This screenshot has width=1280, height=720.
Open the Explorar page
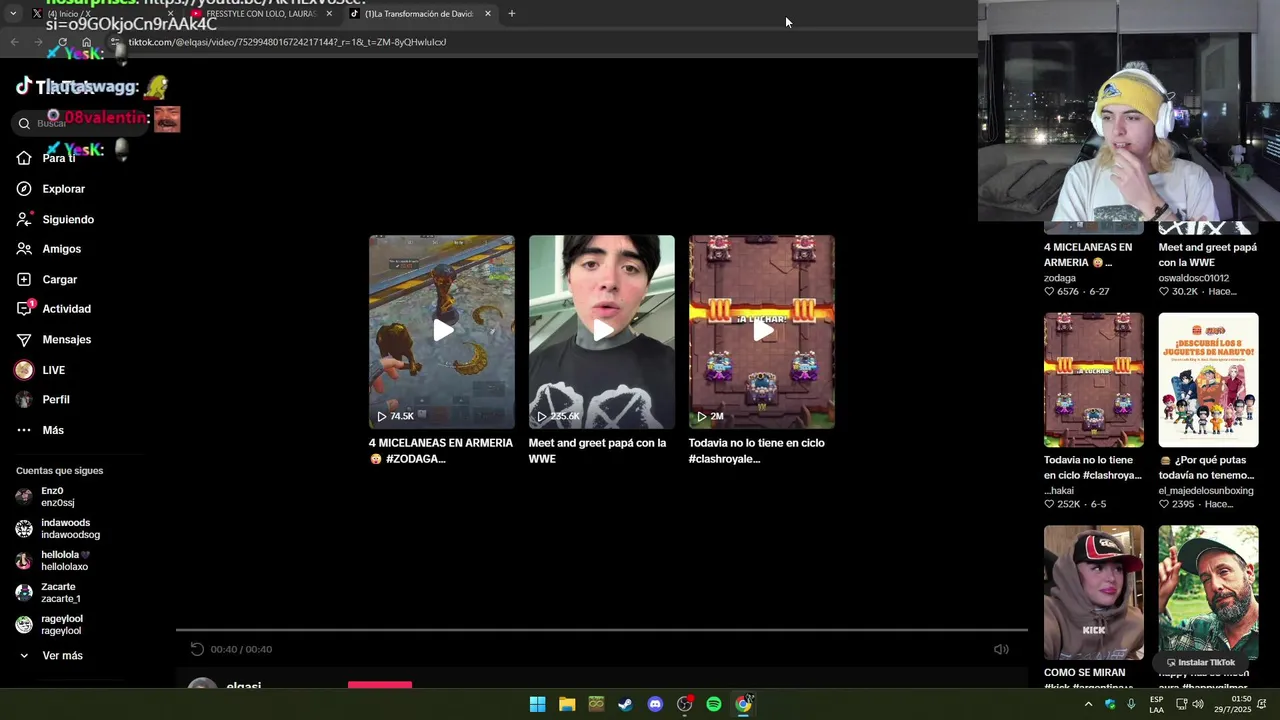click(51, 189)
